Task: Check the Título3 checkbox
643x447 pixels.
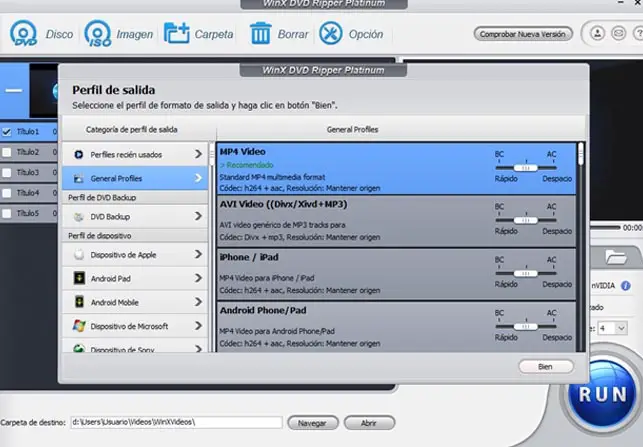Action: 7,173
